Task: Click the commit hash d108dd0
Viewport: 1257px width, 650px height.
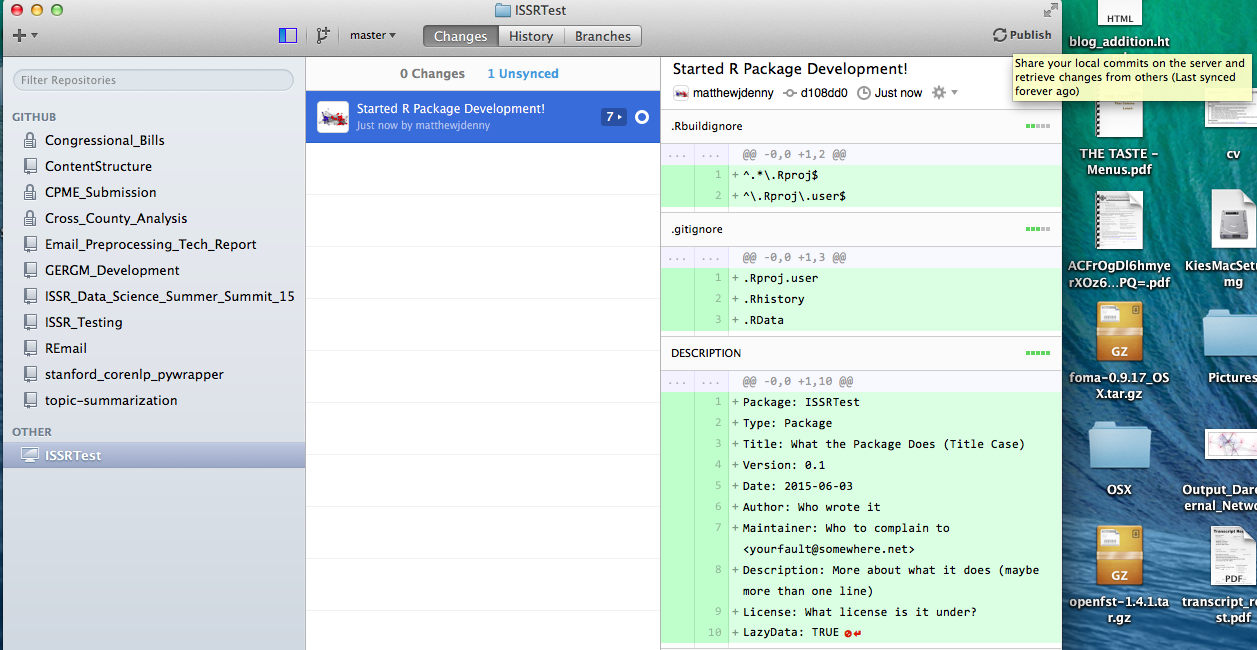Action: click(823, 93)
